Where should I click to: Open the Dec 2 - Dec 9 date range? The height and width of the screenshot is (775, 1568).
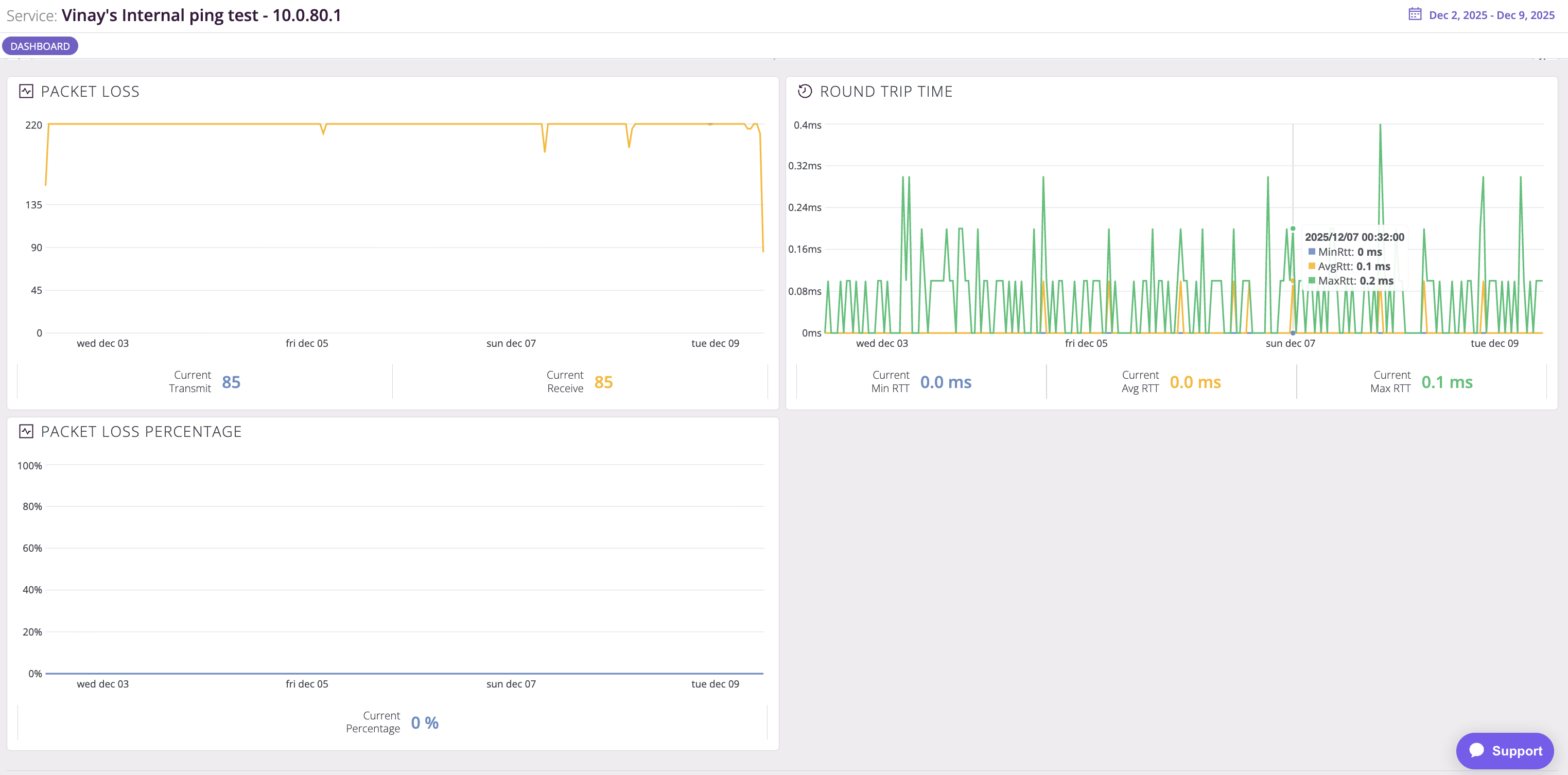point(1491,15)
